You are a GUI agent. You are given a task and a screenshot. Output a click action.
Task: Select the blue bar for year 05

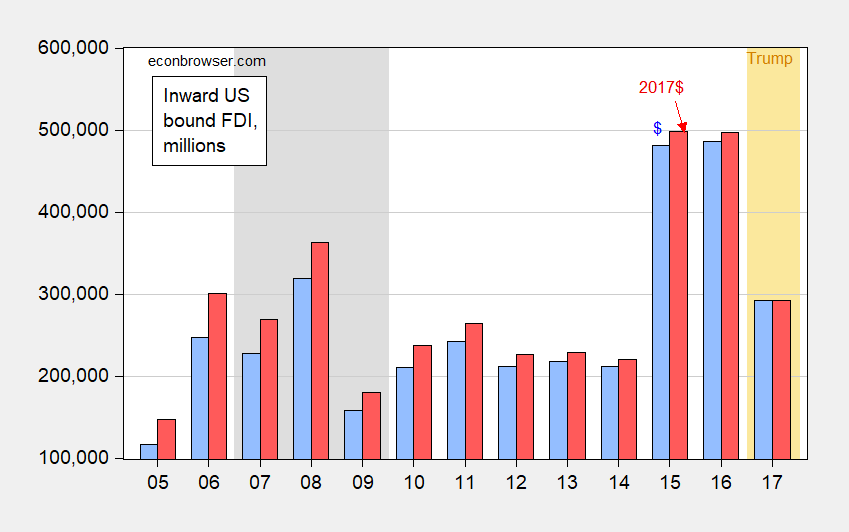point(149,452)
